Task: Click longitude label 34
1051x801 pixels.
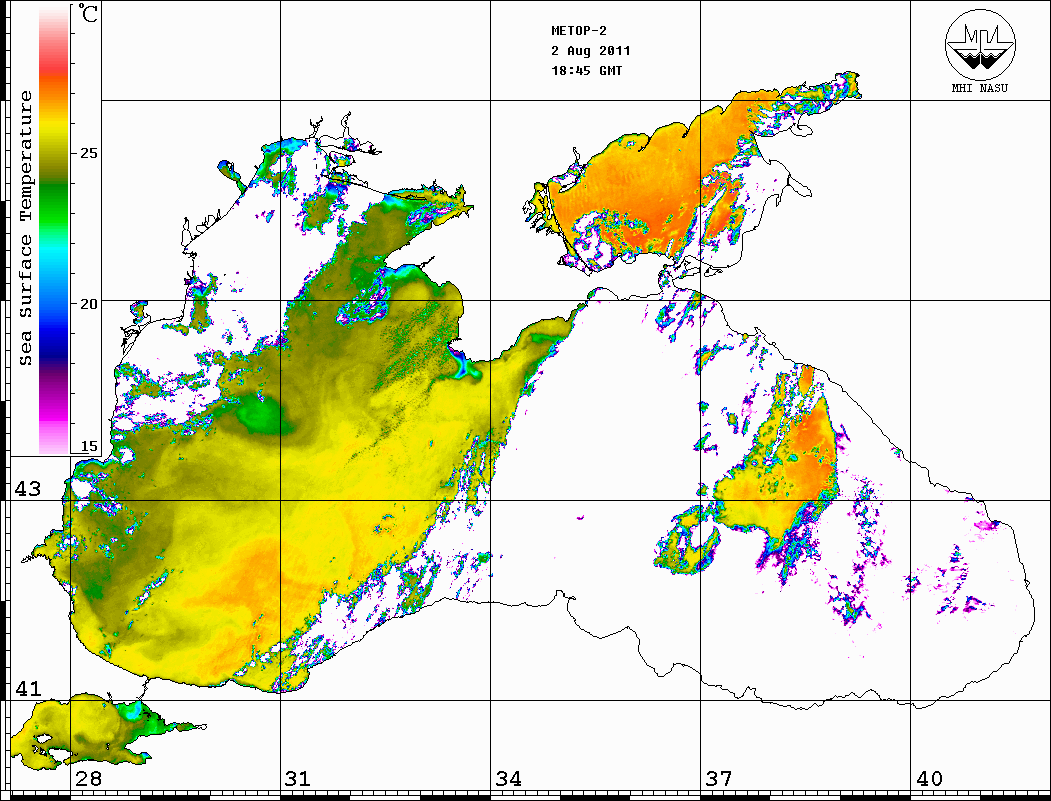Action: [x=508, y=779]
